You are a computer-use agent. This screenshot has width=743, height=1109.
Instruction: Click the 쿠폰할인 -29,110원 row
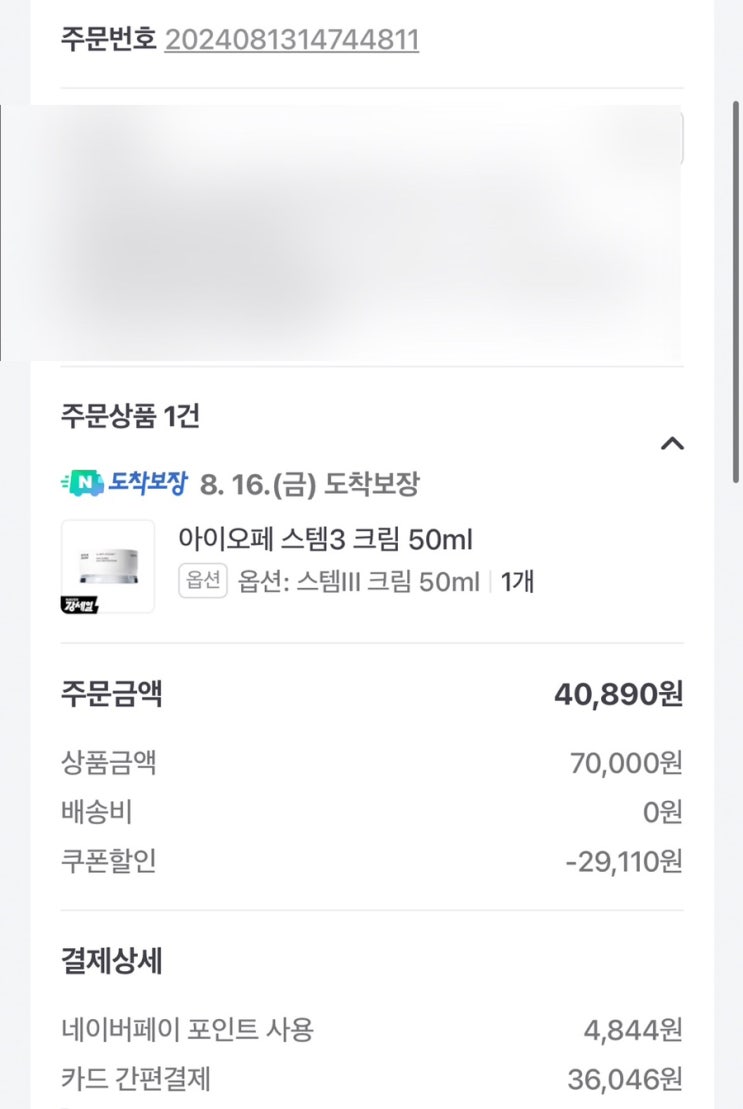pos(371,861)
